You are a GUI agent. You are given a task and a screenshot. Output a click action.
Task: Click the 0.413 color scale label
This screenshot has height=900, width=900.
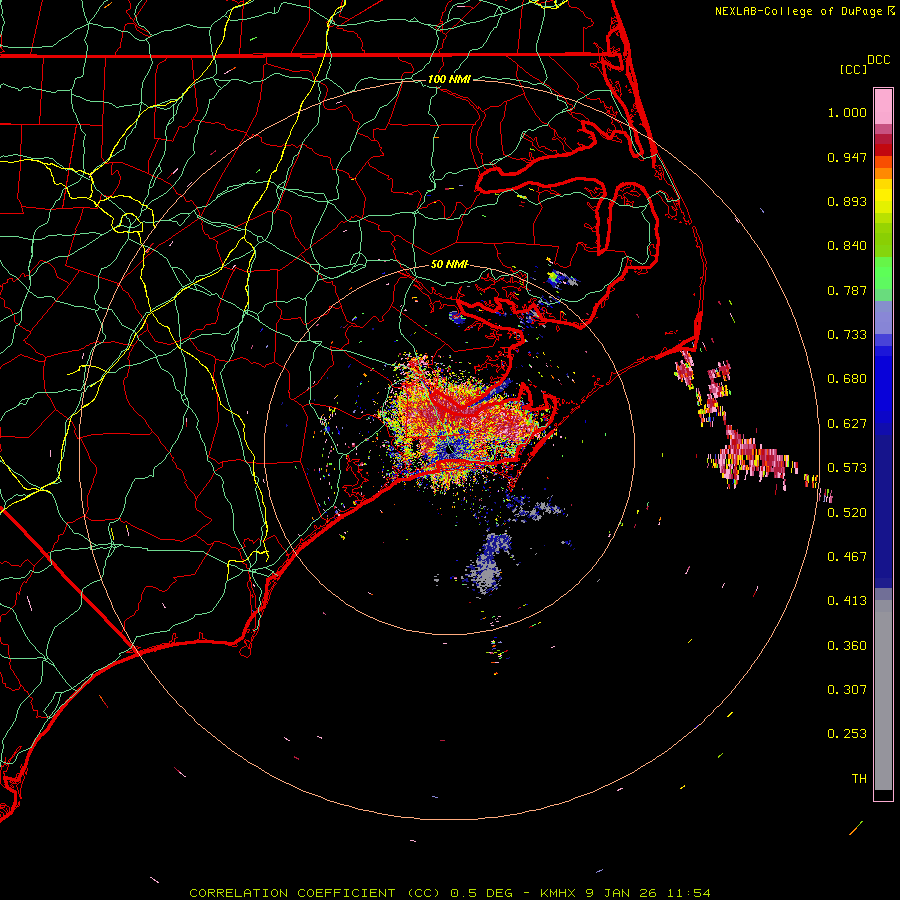tap(847, 601)
